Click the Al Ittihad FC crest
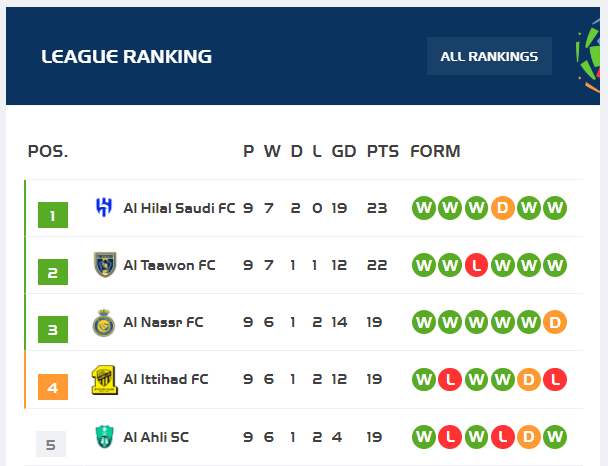This screenshot has height=466, width=608. 105,380
